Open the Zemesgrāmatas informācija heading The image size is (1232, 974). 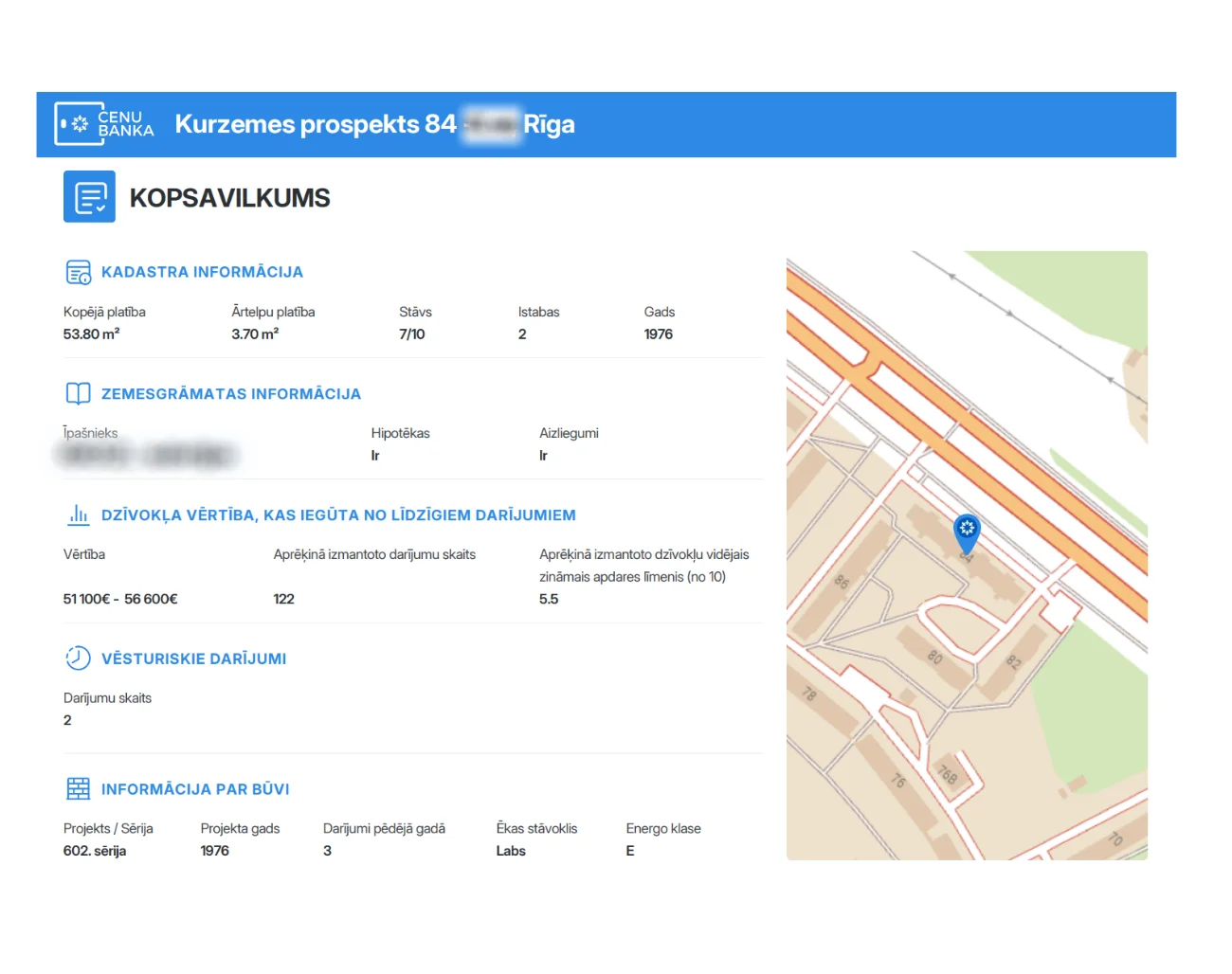230,394
